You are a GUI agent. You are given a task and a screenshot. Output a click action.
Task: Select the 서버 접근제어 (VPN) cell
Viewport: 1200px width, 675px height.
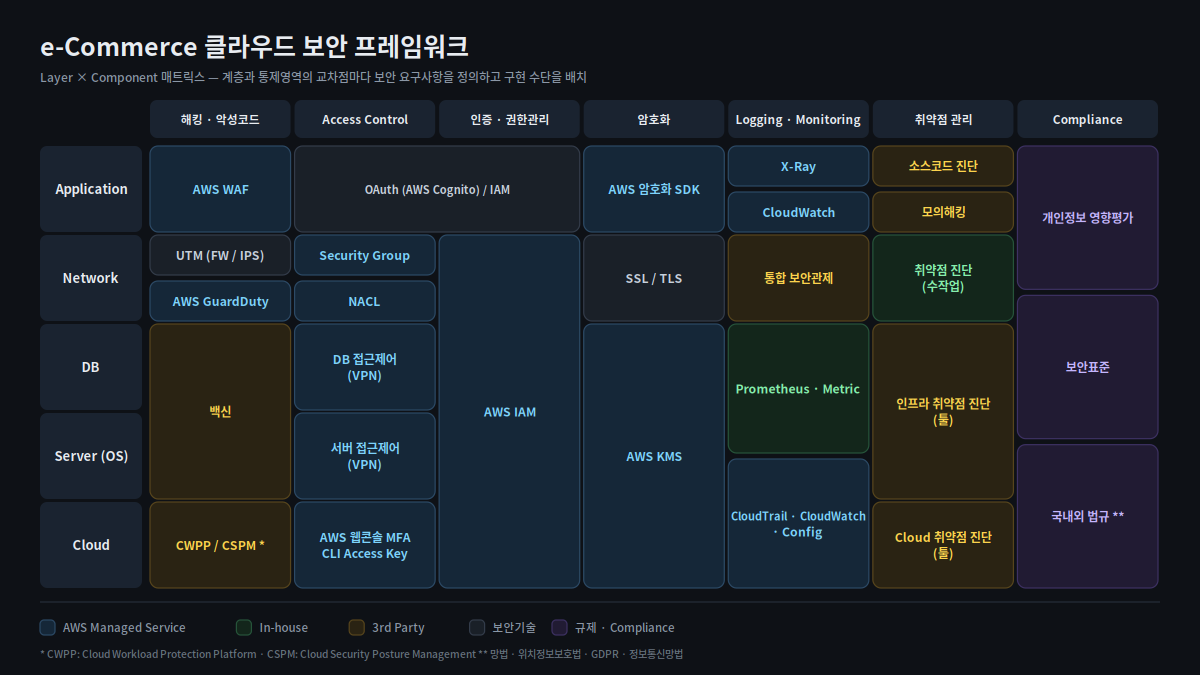[365, 456]
